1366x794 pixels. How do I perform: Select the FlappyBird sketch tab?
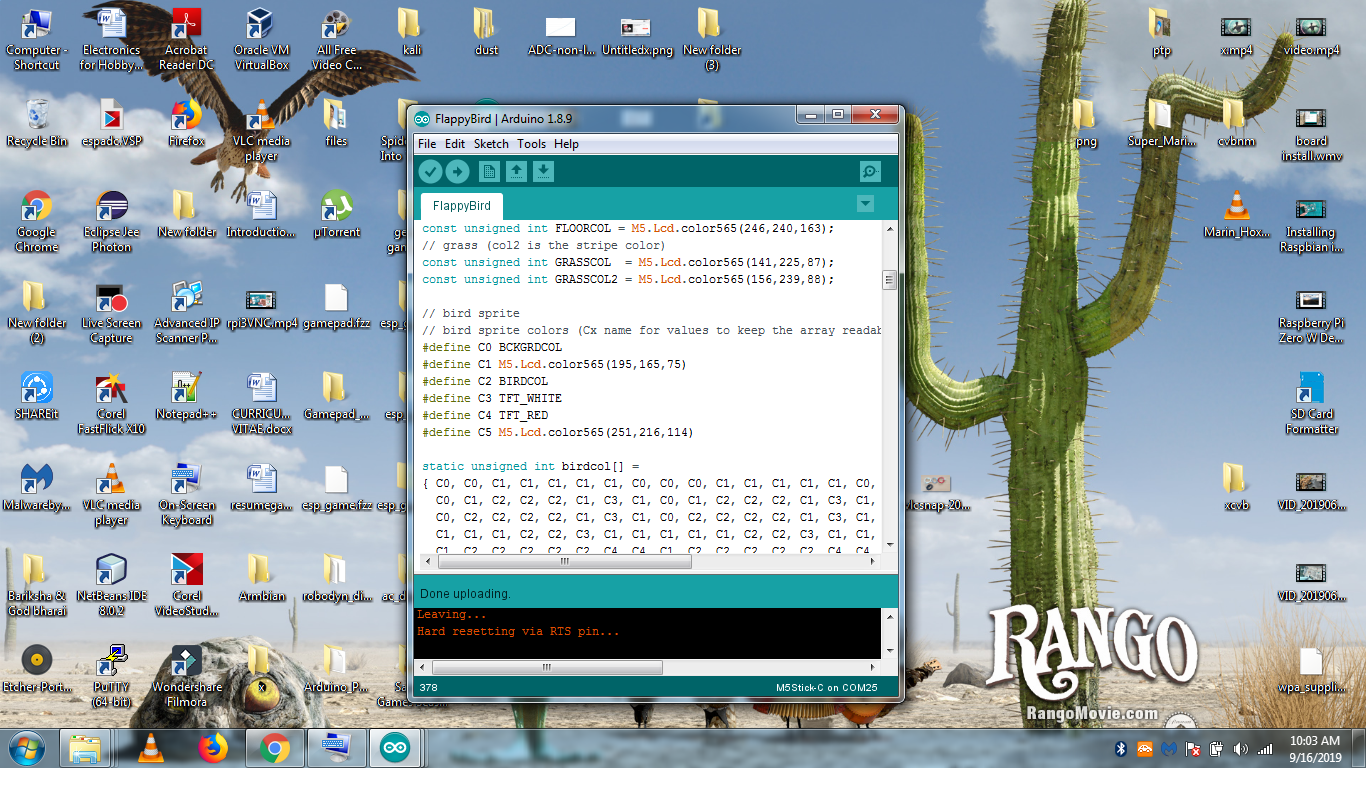(462, 206)
